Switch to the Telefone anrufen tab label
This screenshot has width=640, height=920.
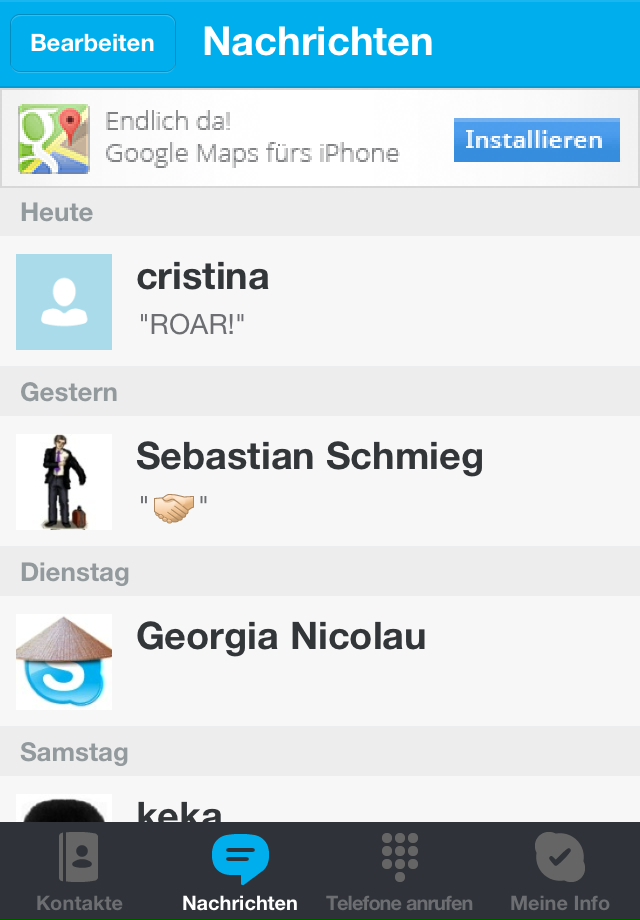pyautogui.click(x=399, y=903)
